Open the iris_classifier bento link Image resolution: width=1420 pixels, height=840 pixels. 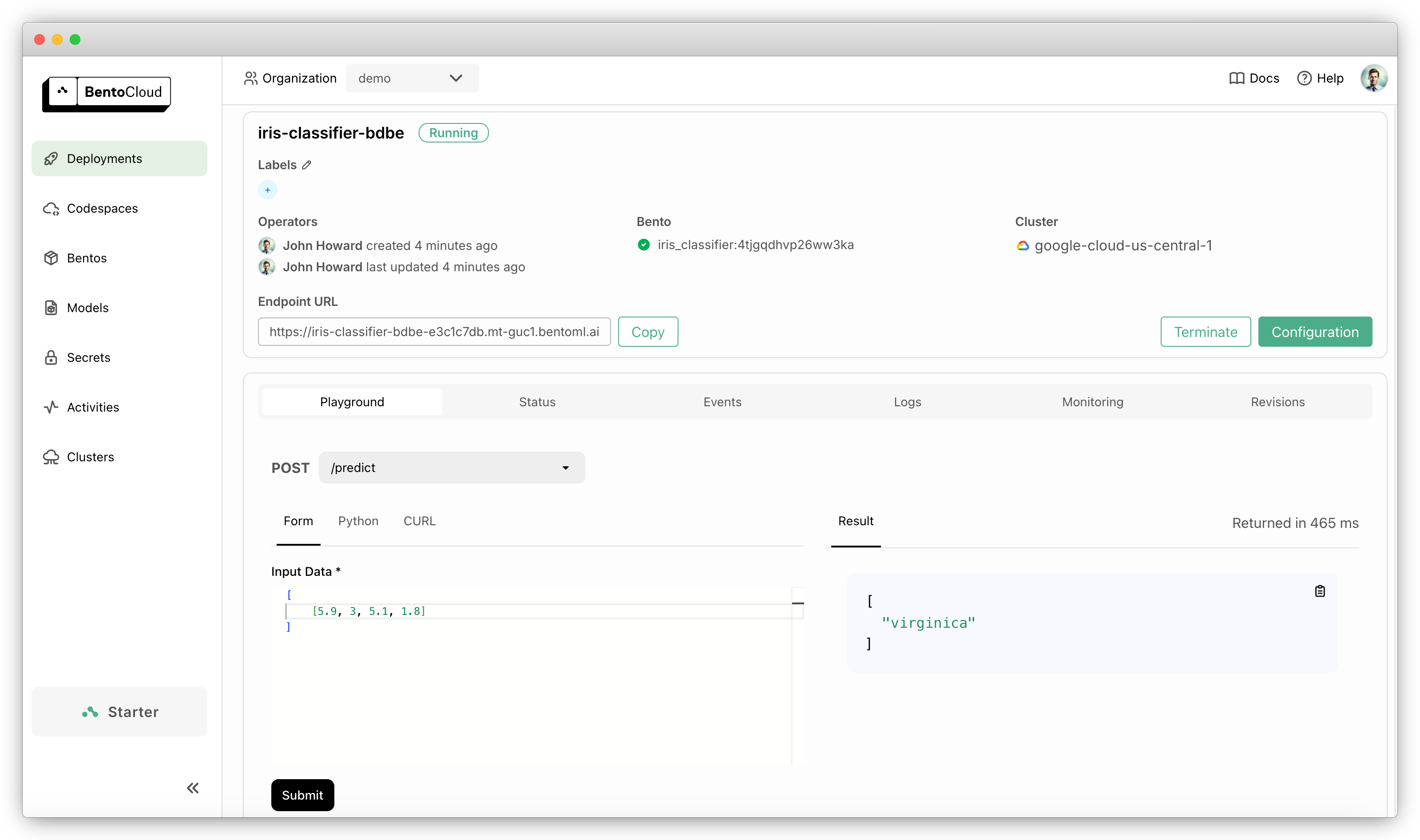click(756, 245)
